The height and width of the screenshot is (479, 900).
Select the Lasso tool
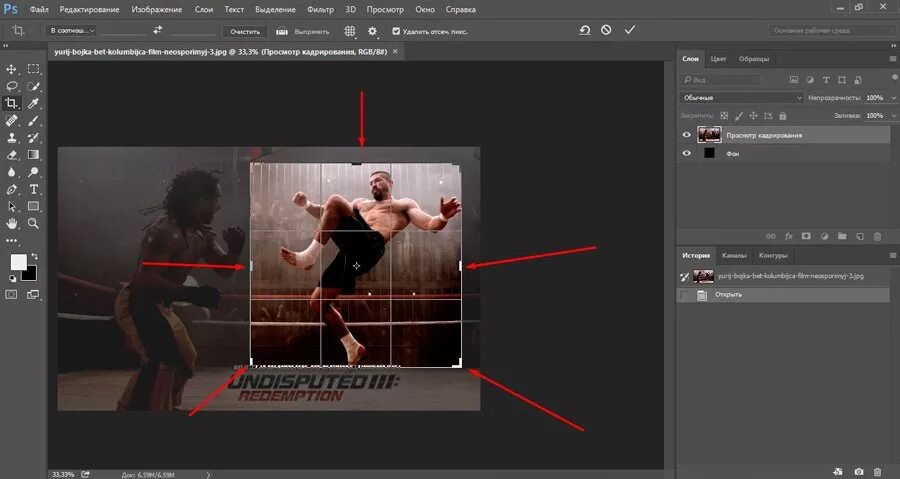11,87
